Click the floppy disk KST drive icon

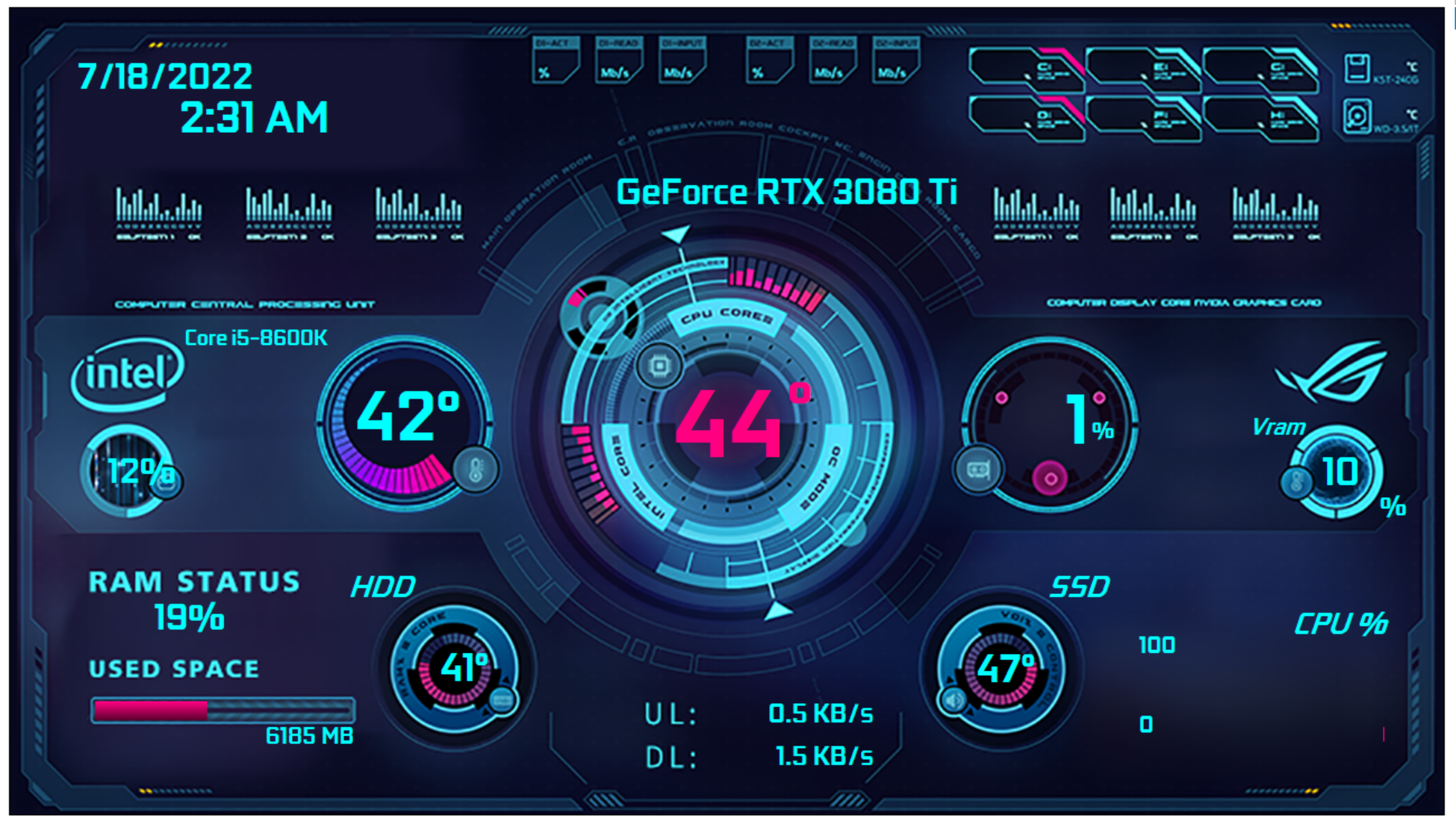point(1357,69)
